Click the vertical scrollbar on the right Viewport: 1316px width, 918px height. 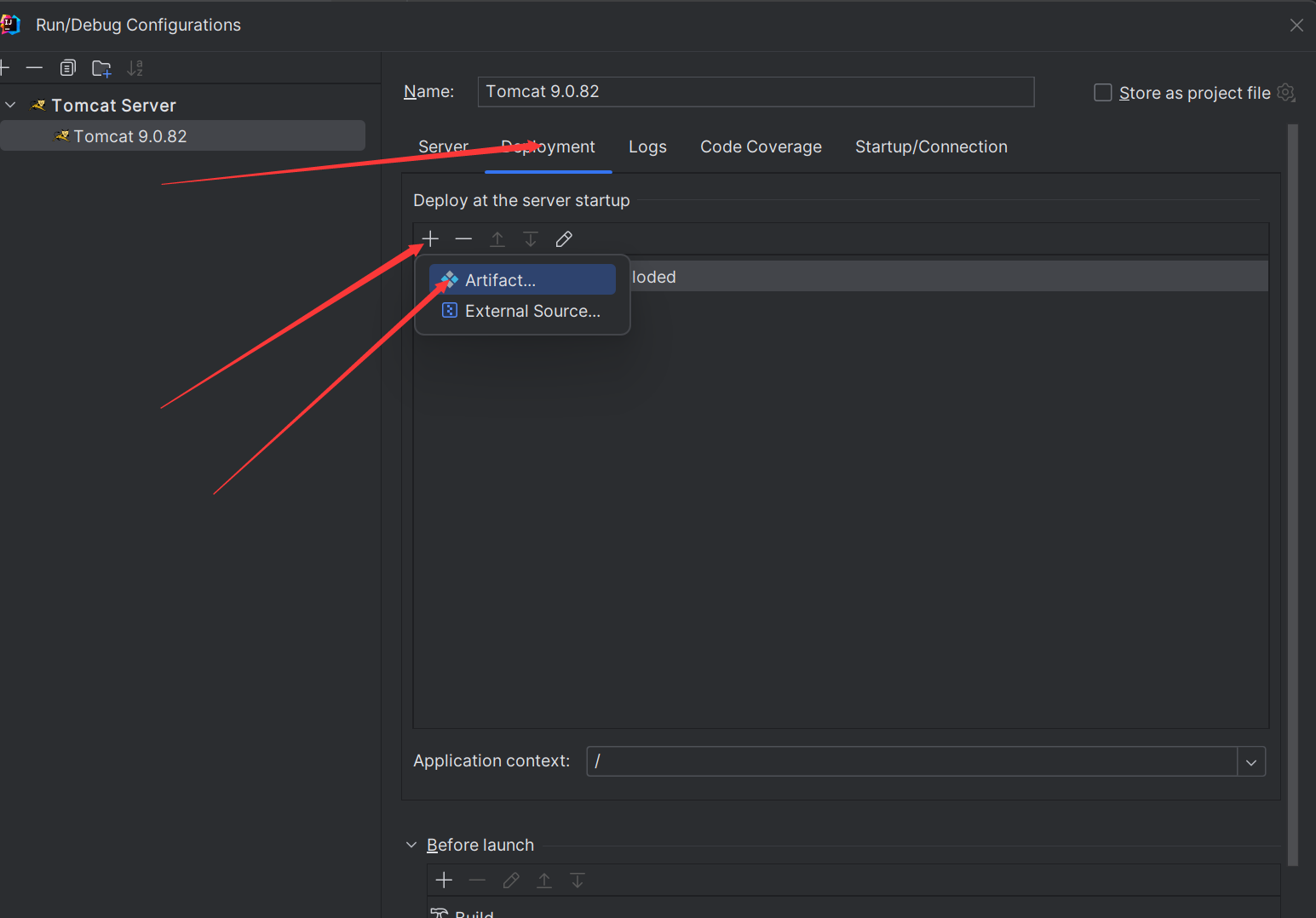click(1293, 494)
